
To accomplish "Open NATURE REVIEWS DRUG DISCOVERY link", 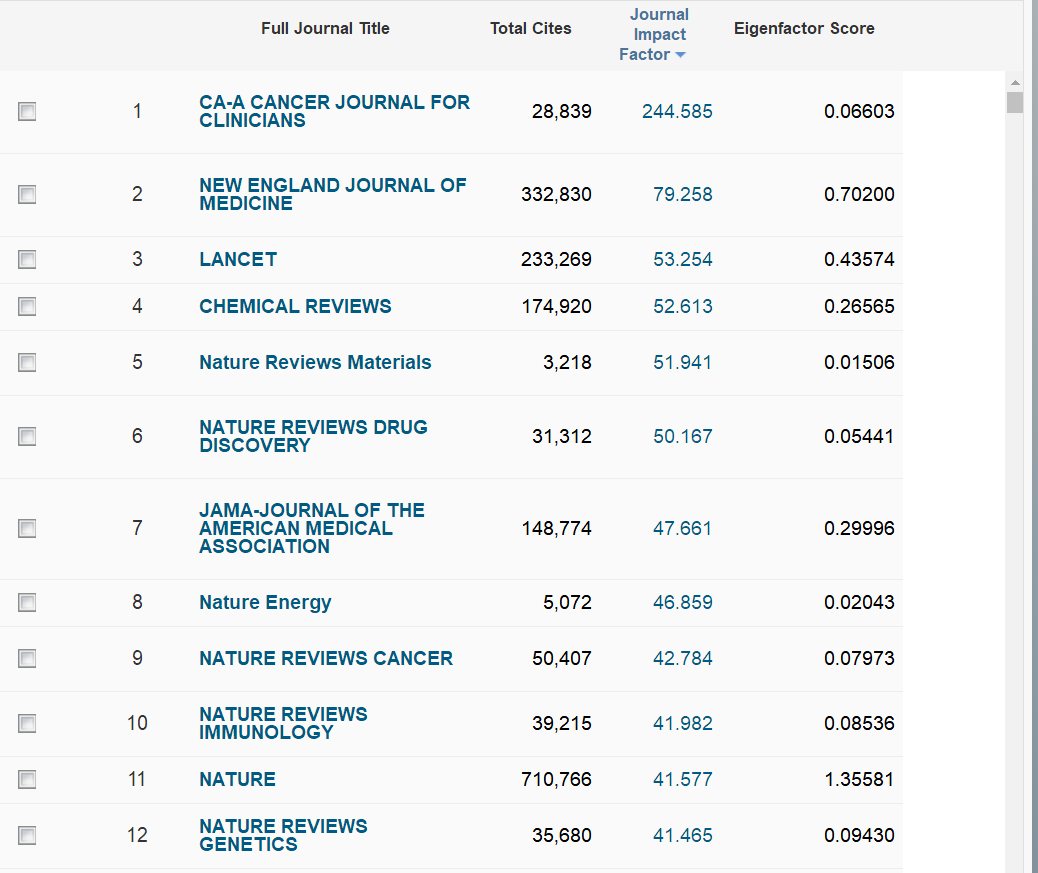I will tap(313, 436).
